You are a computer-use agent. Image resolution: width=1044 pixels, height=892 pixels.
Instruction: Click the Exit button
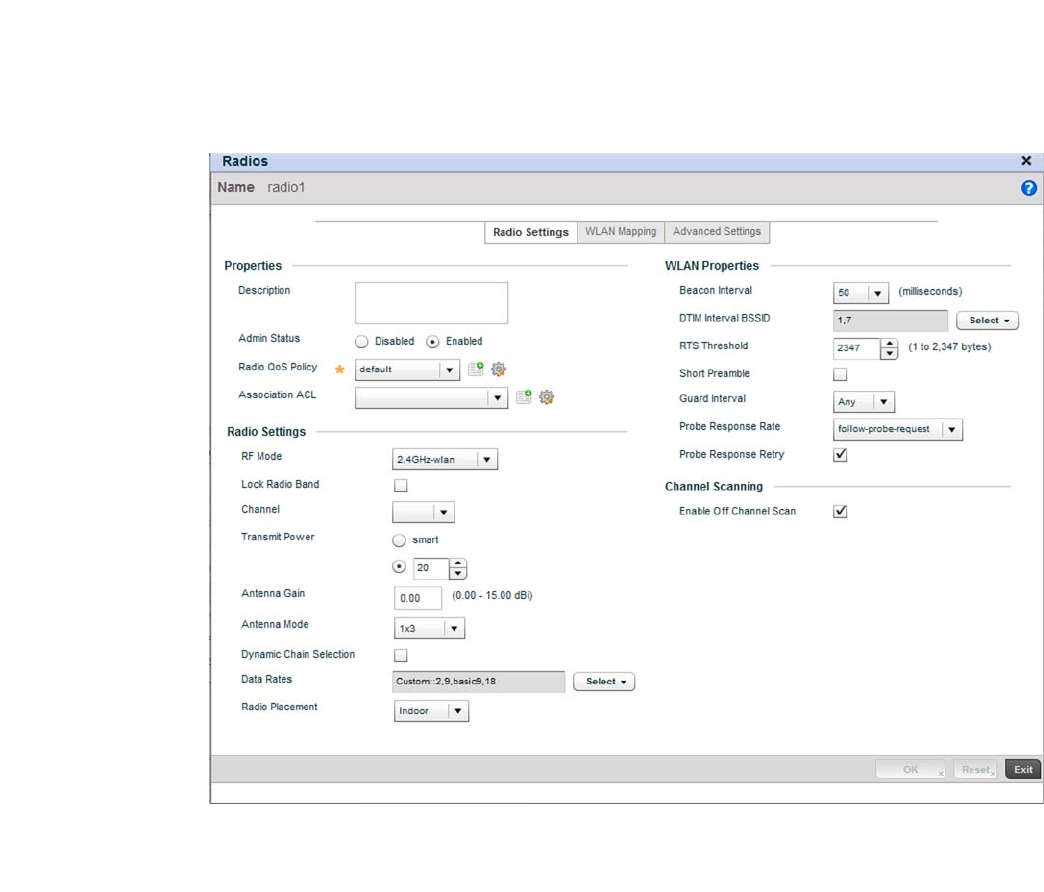click(1023, 770)
